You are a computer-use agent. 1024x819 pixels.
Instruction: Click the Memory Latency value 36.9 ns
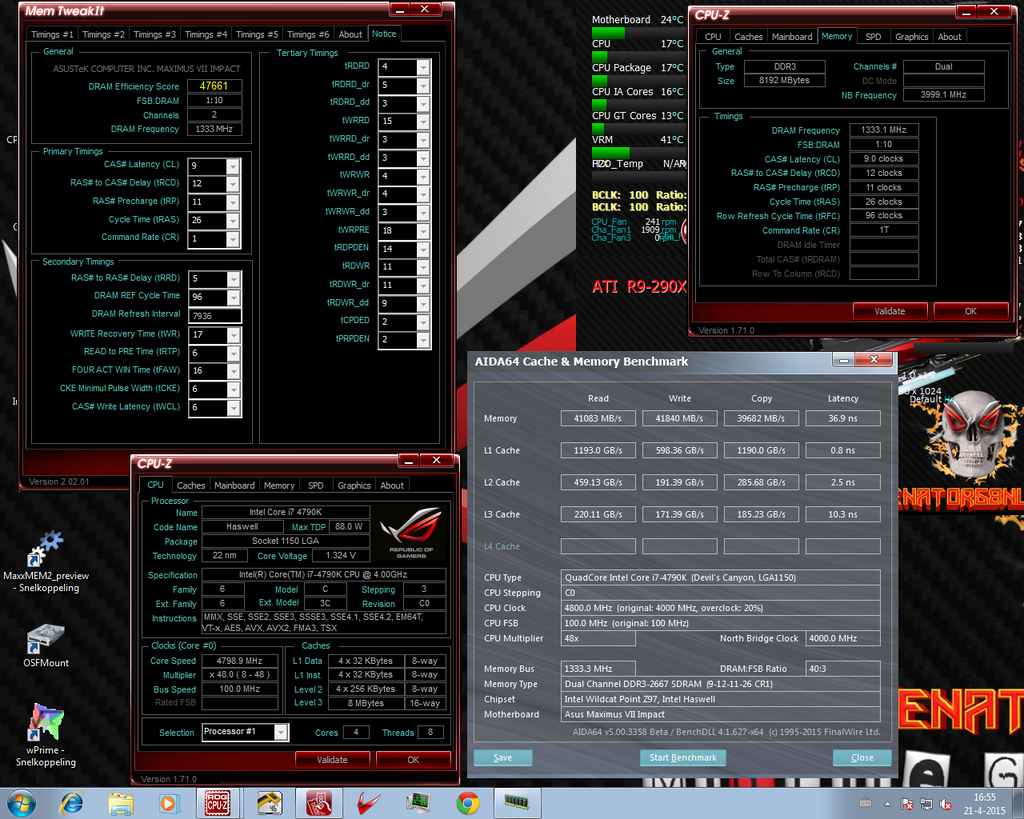tap(842, 418)
